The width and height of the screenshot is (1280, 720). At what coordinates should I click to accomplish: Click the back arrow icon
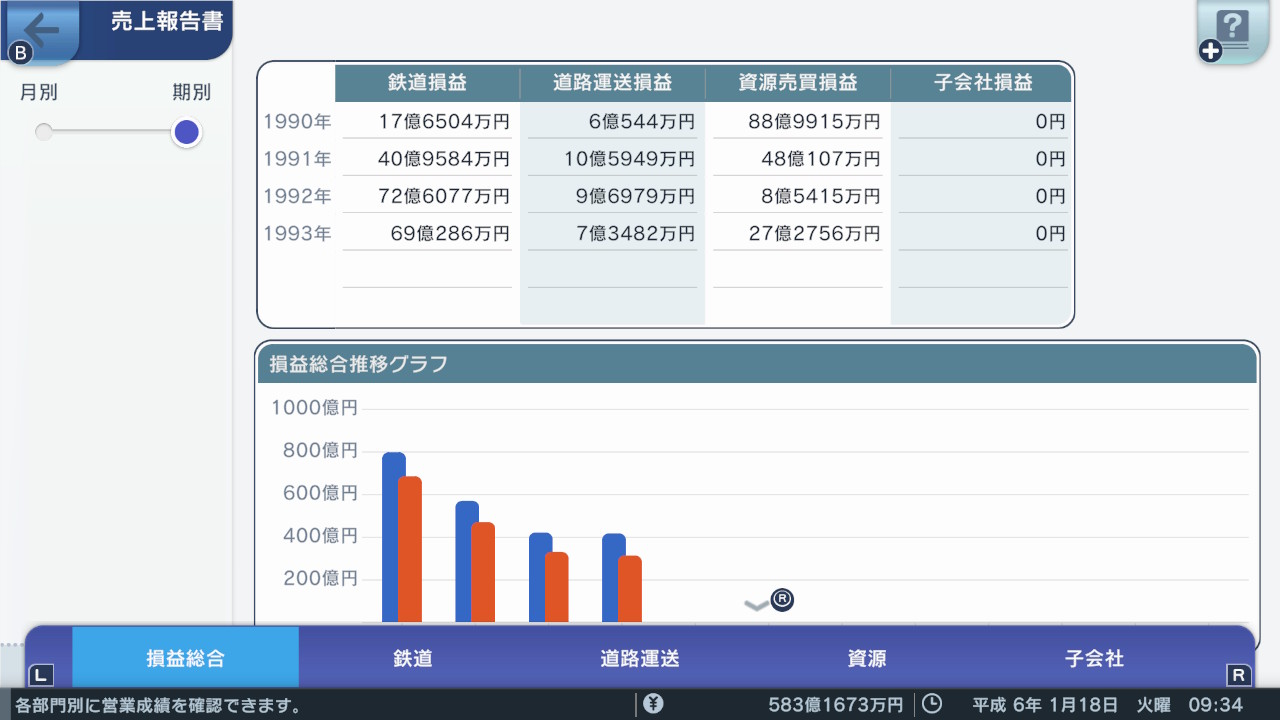[42, 29]
